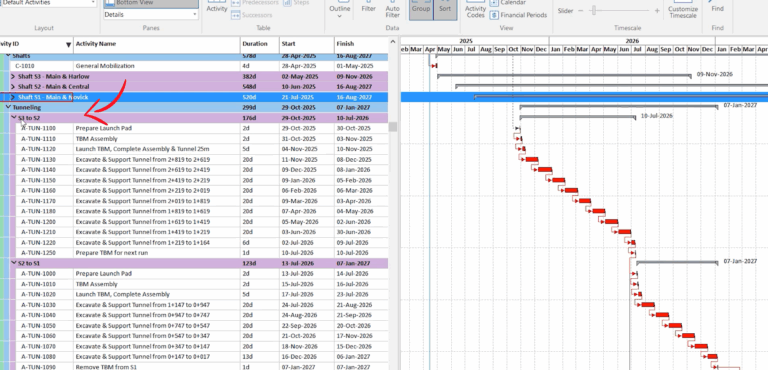Click the 20d duration of A-TUN-1170
Image resolution: width=768 pixels, height=370 pixels.
pyautogui.click(x=248, y=201)
